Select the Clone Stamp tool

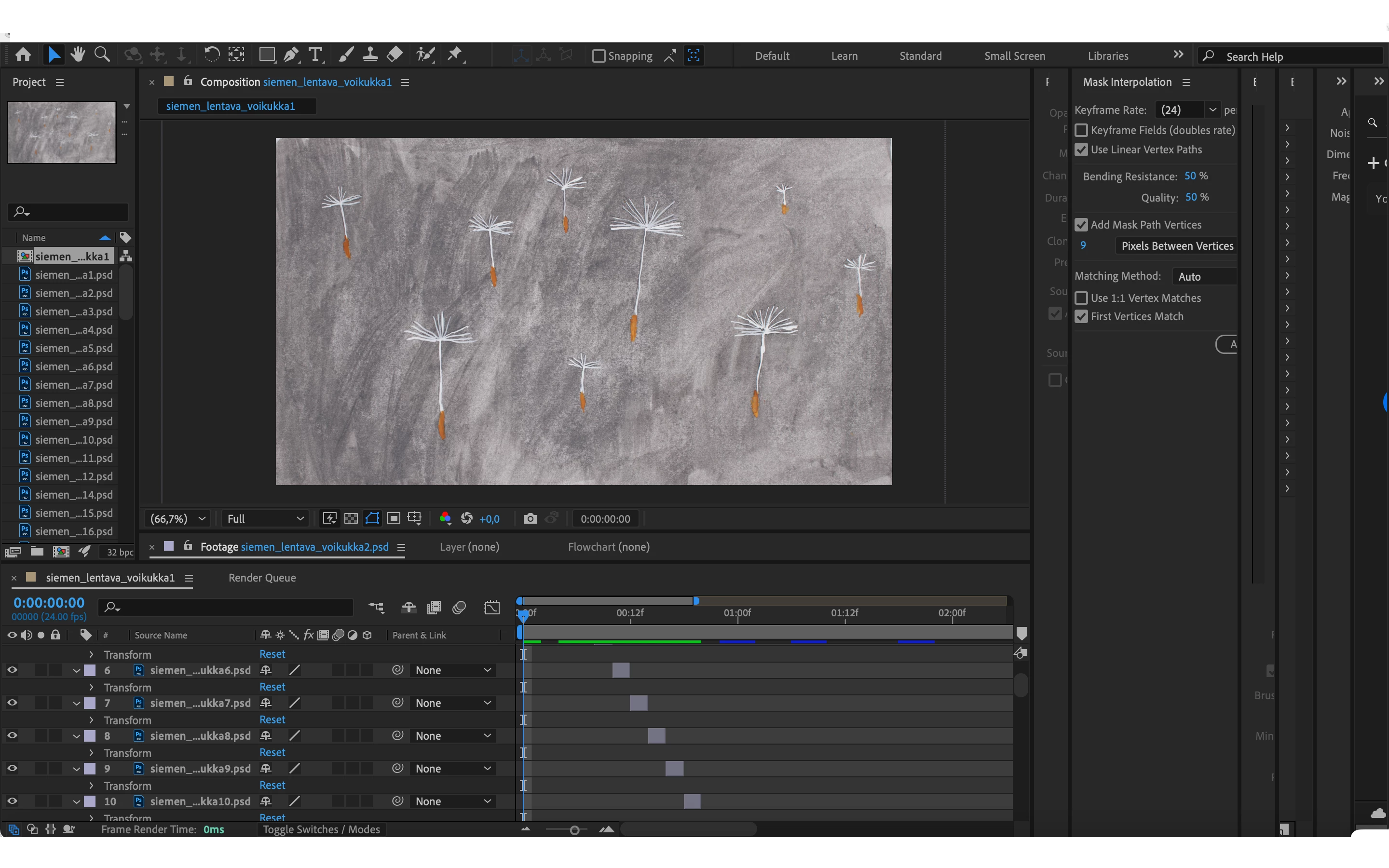point(370,55)
